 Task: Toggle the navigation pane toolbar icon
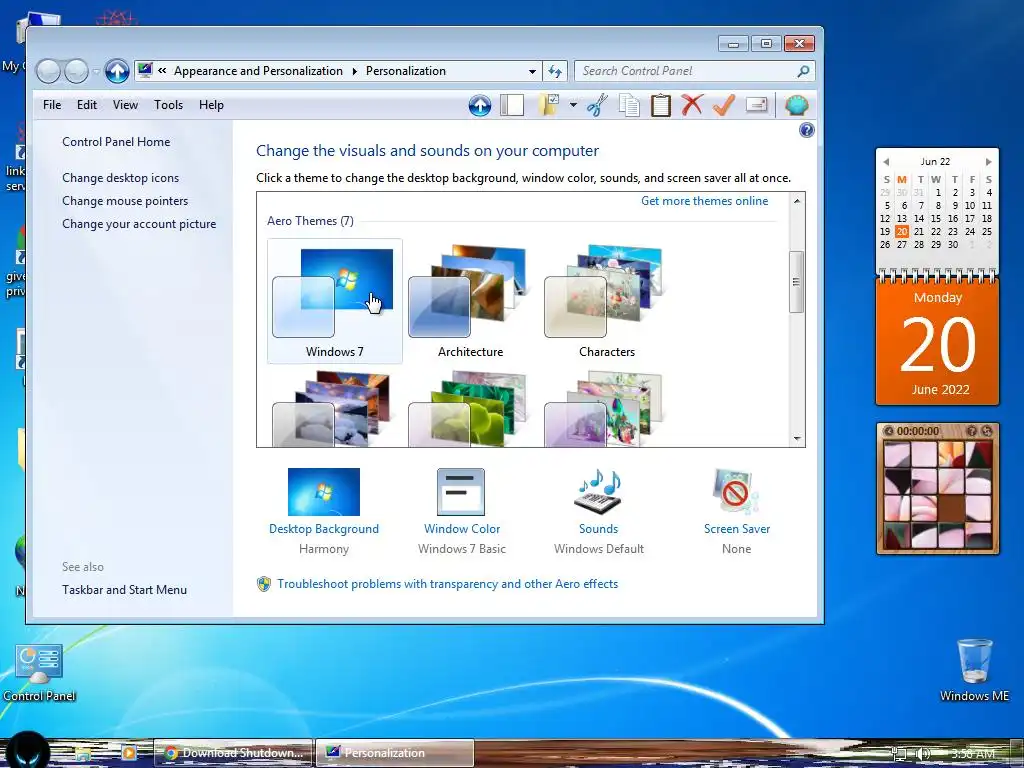pos(512,105)
